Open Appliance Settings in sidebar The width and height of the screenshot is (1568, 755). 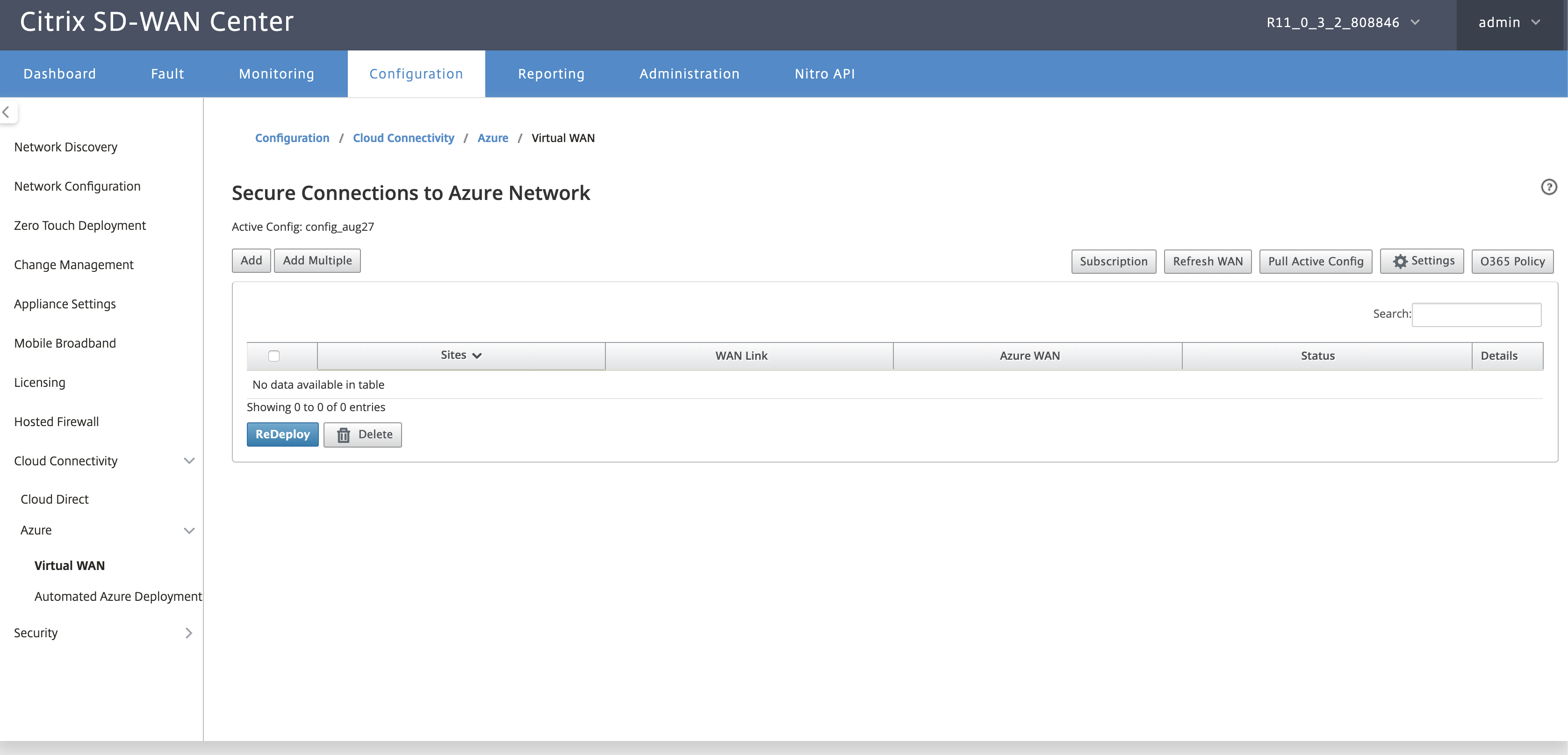65,304
